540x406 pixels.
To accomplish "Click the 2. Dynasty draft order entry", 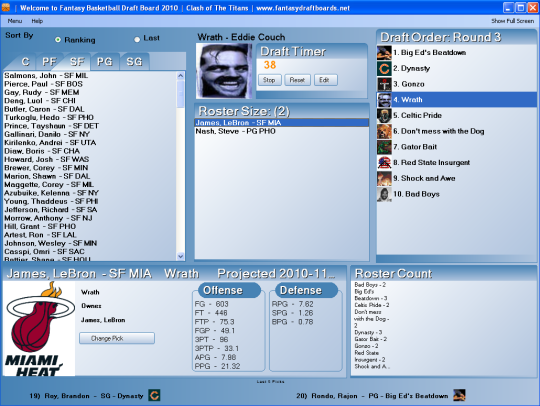I will pyautogui.click(x=457, y=69).
